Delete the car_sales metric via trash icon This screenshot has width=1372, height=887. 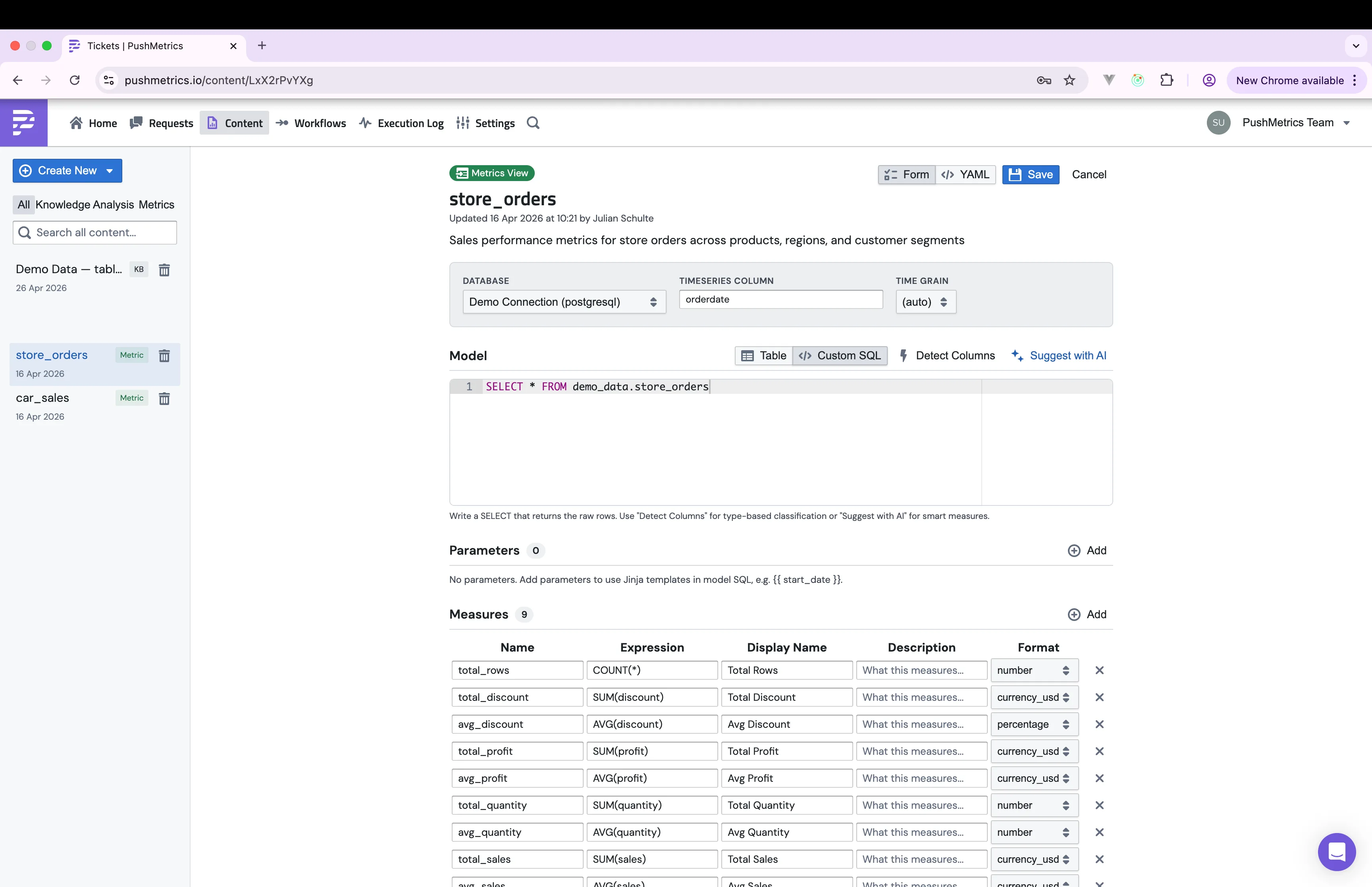[x=164, y=398]
